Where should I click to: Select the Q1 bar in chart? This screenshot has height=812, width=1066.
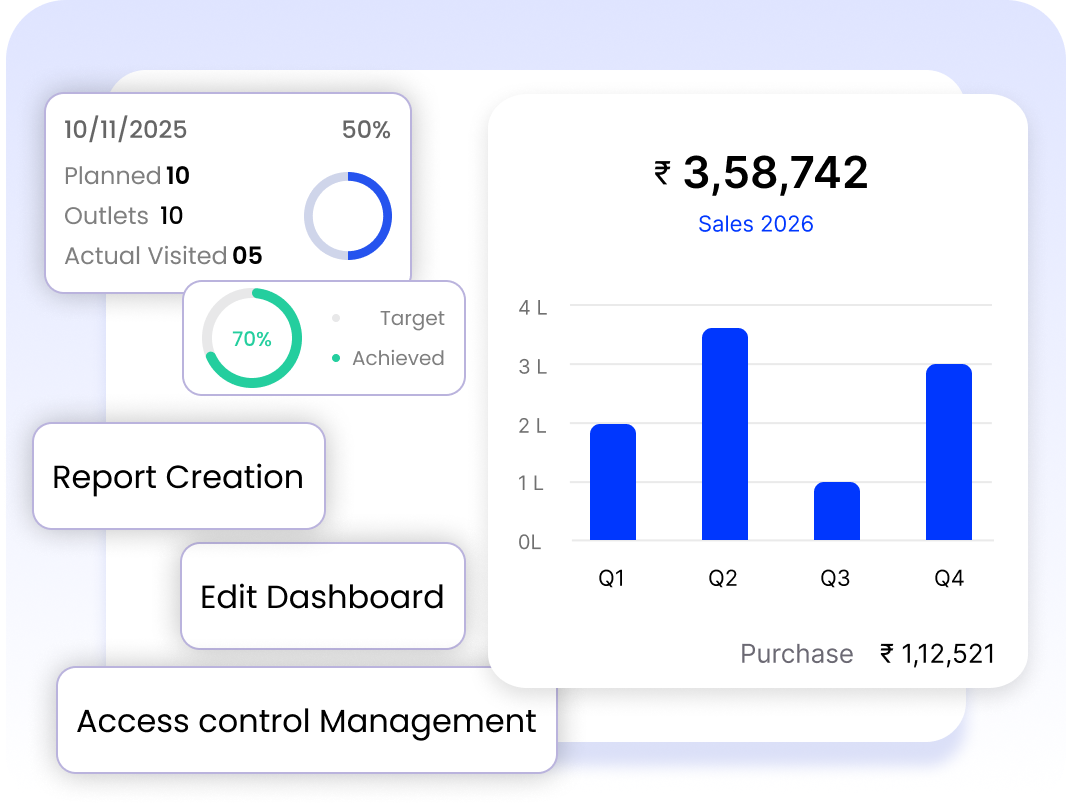point(613,482)
